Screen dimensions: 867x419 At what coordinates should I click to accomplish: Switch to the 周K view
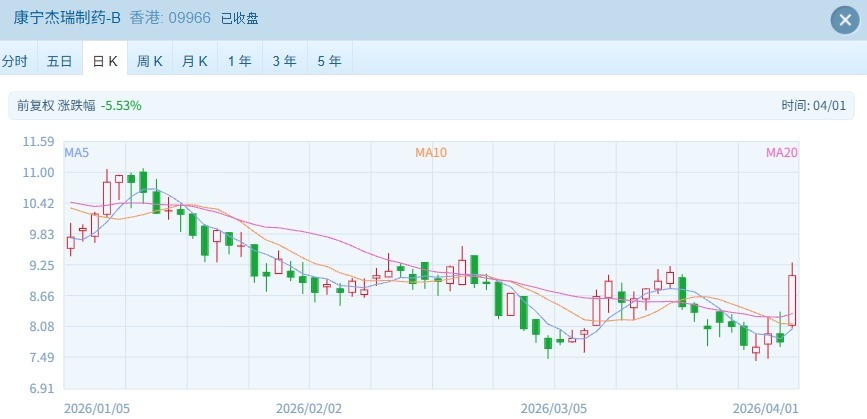coord(150,61)
